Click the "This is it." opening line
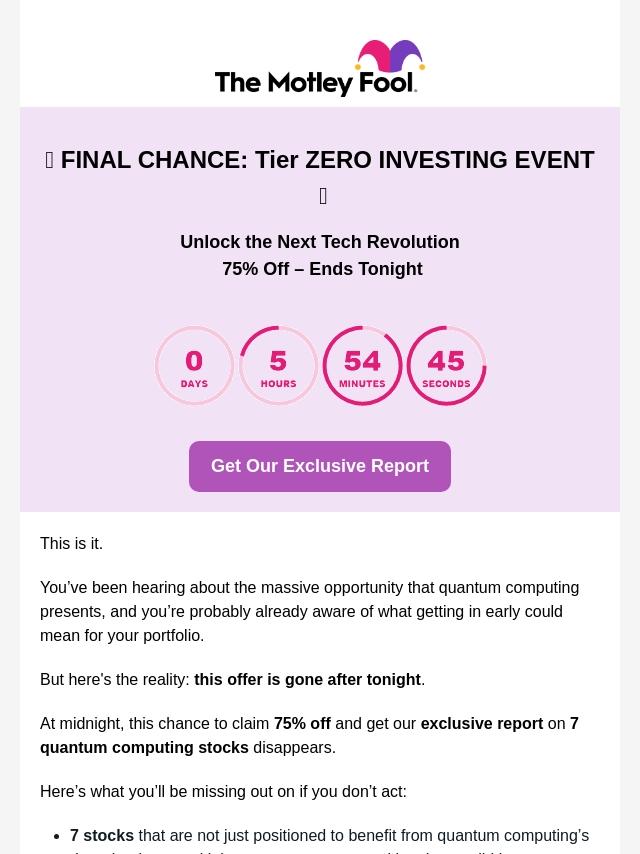Screen dimensions: 640x854 tap(71, 543)
